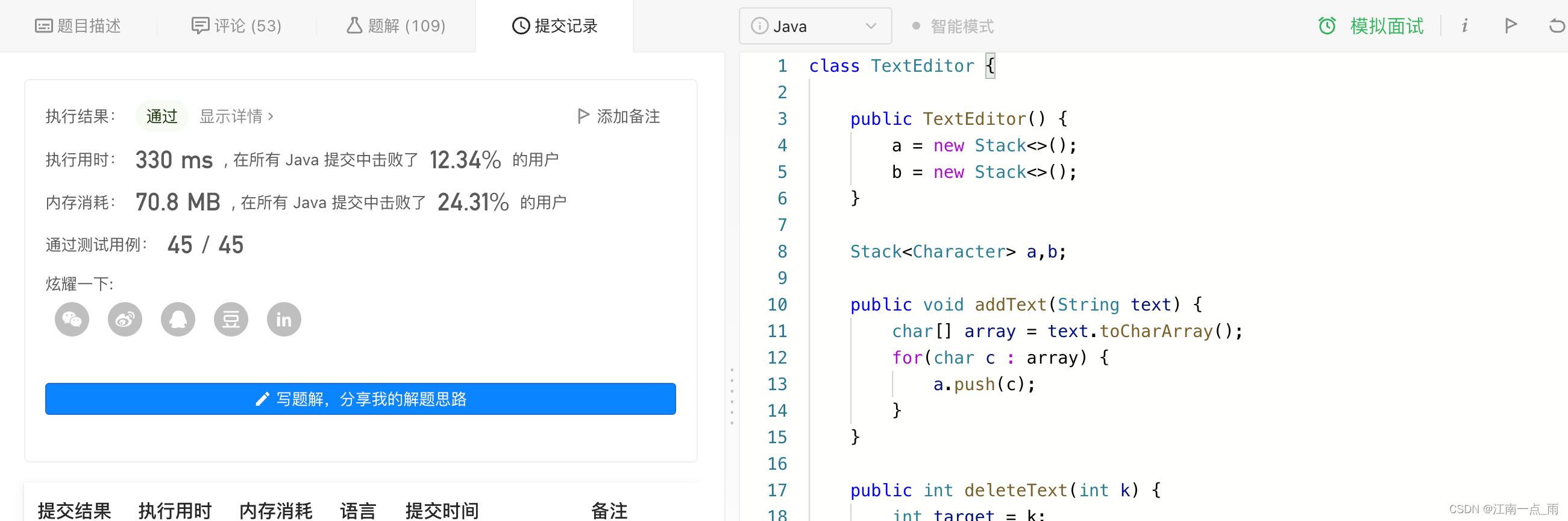The image size is (1568, 521).
Task: Click 添加备注 to add a note
Action: coord(618,116)
